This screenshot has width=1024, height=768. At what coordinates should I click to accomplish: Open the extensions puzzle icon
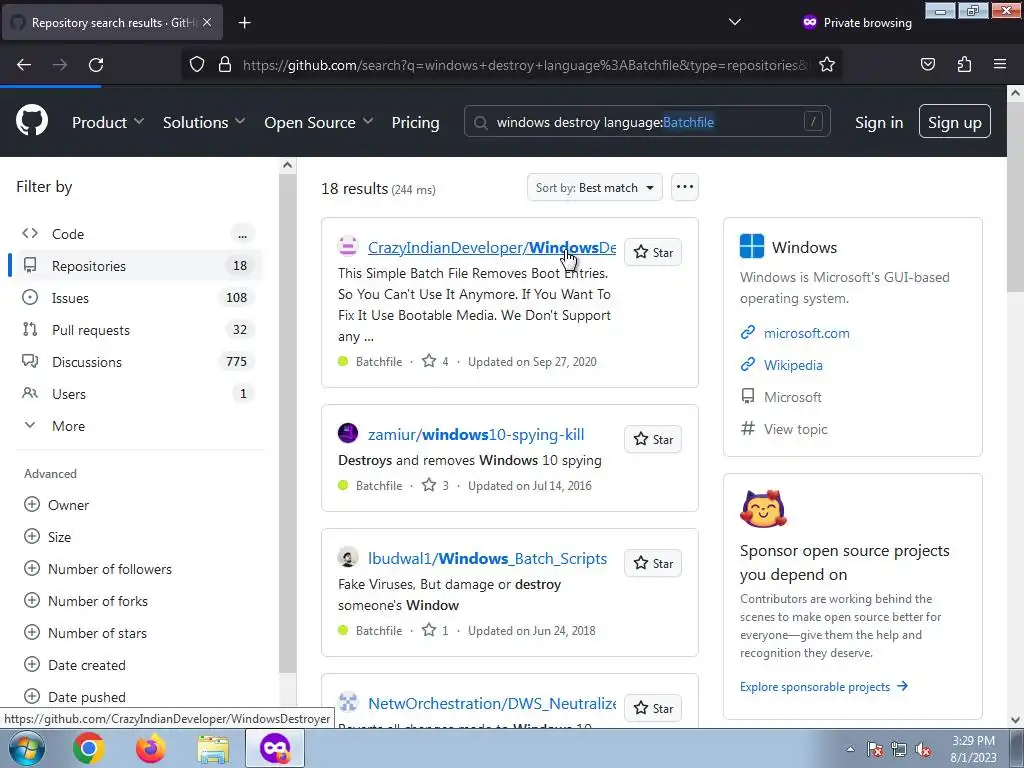964,65
